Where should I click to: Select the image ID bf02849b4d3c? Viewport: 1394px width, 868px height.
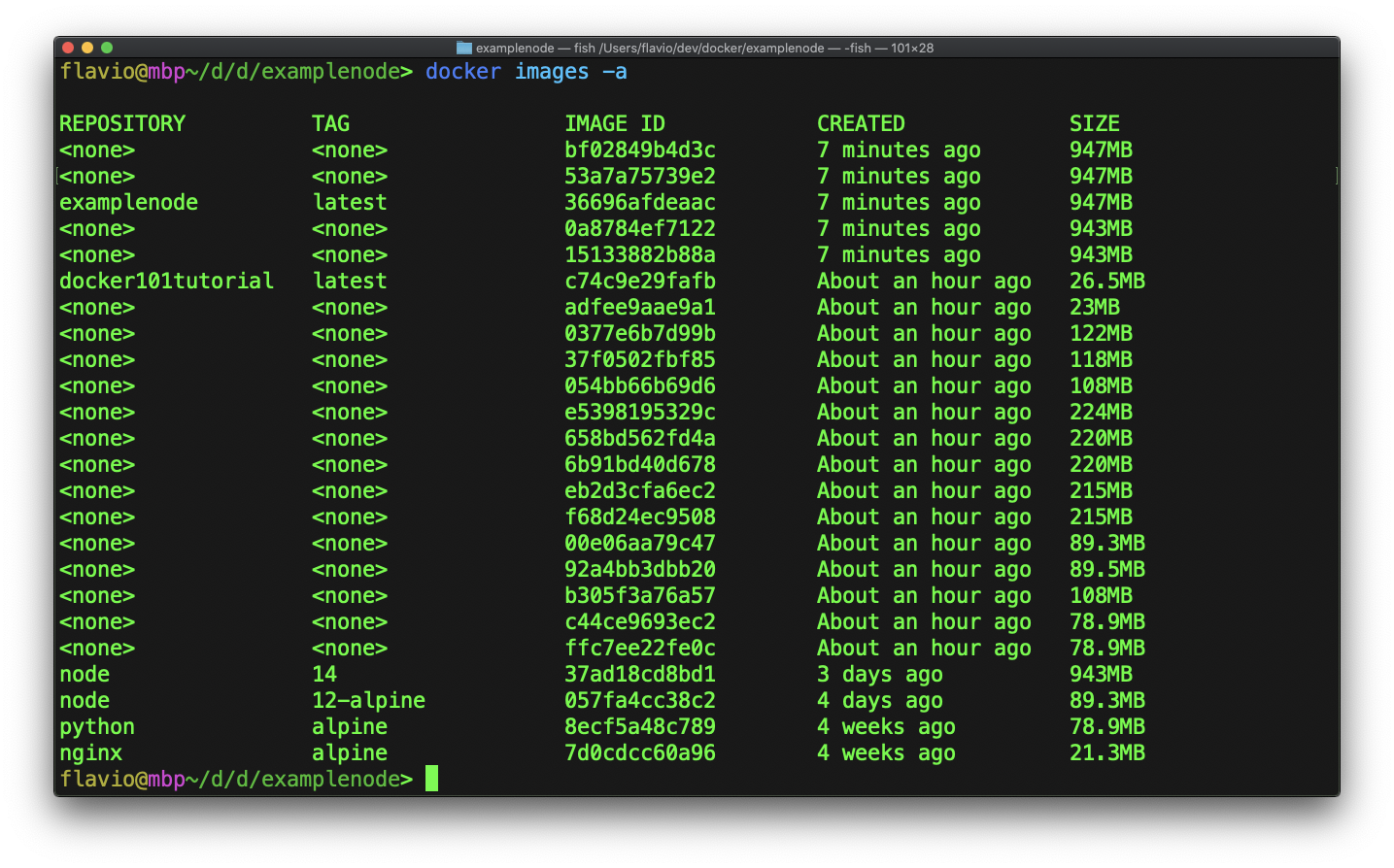(639, 150)
